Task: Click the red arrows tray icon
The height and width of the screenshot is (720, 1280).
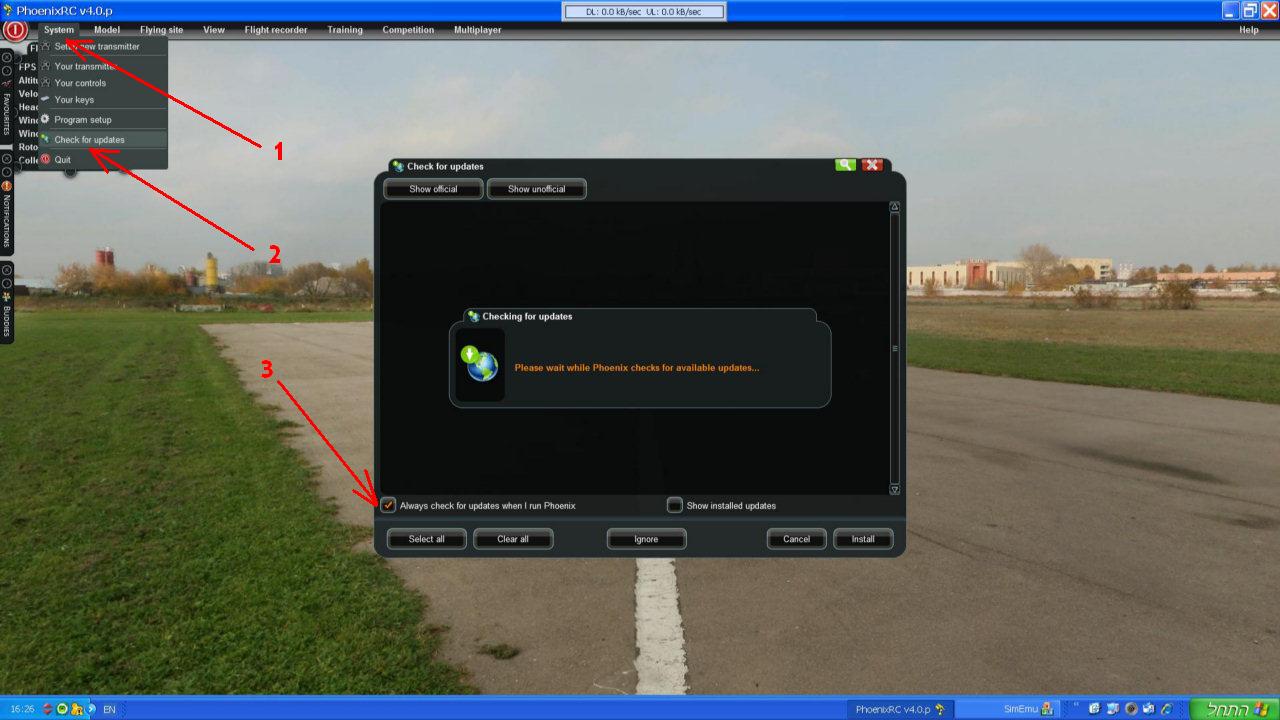Action: coord(47,709)
